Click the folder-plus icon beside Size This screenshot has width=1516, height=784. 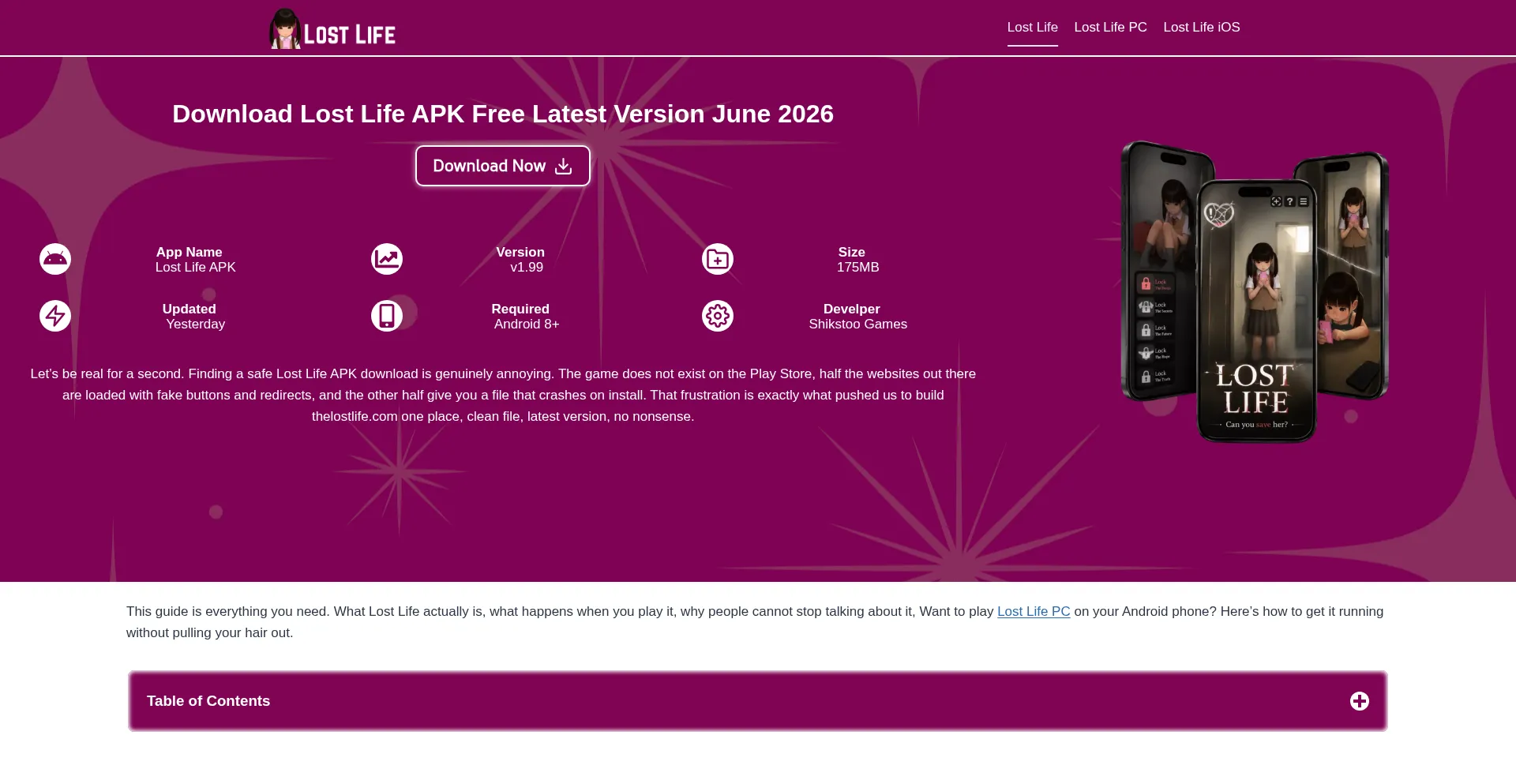click(x=718, y=259)
